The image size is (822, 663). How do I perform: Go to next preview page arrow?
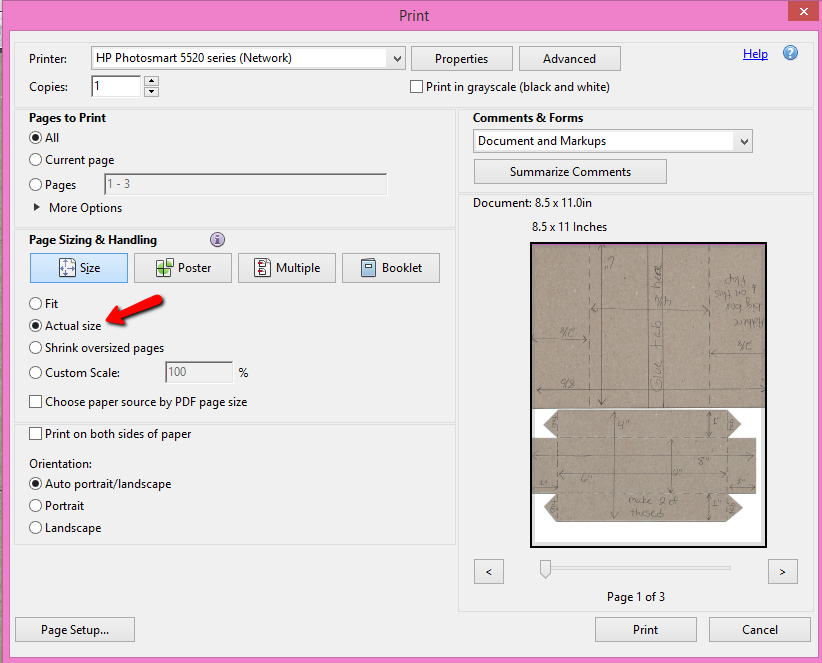(782, 571)
